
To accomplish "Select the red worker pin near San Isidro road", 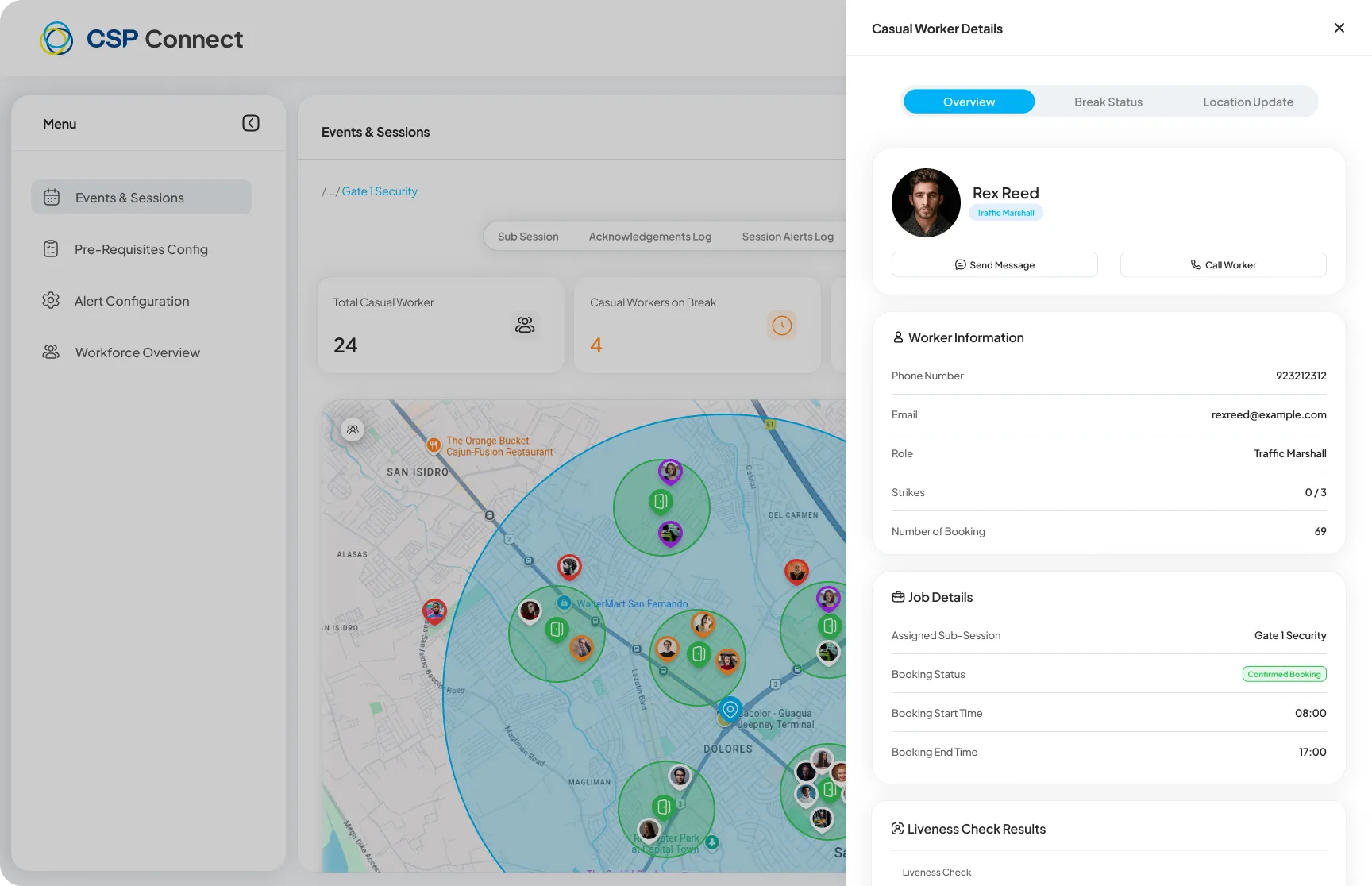I will pos(434,611).
